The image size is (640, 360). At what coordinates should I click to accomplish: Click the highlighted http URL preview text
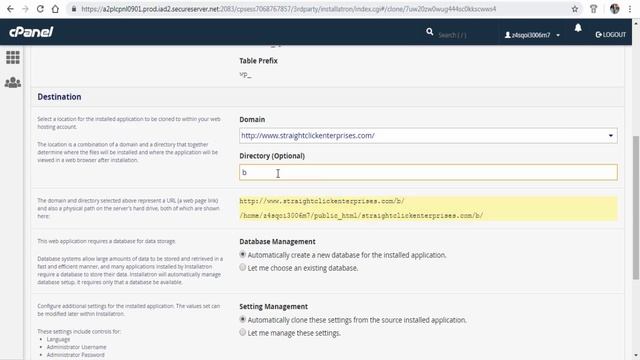click(322, 201)
